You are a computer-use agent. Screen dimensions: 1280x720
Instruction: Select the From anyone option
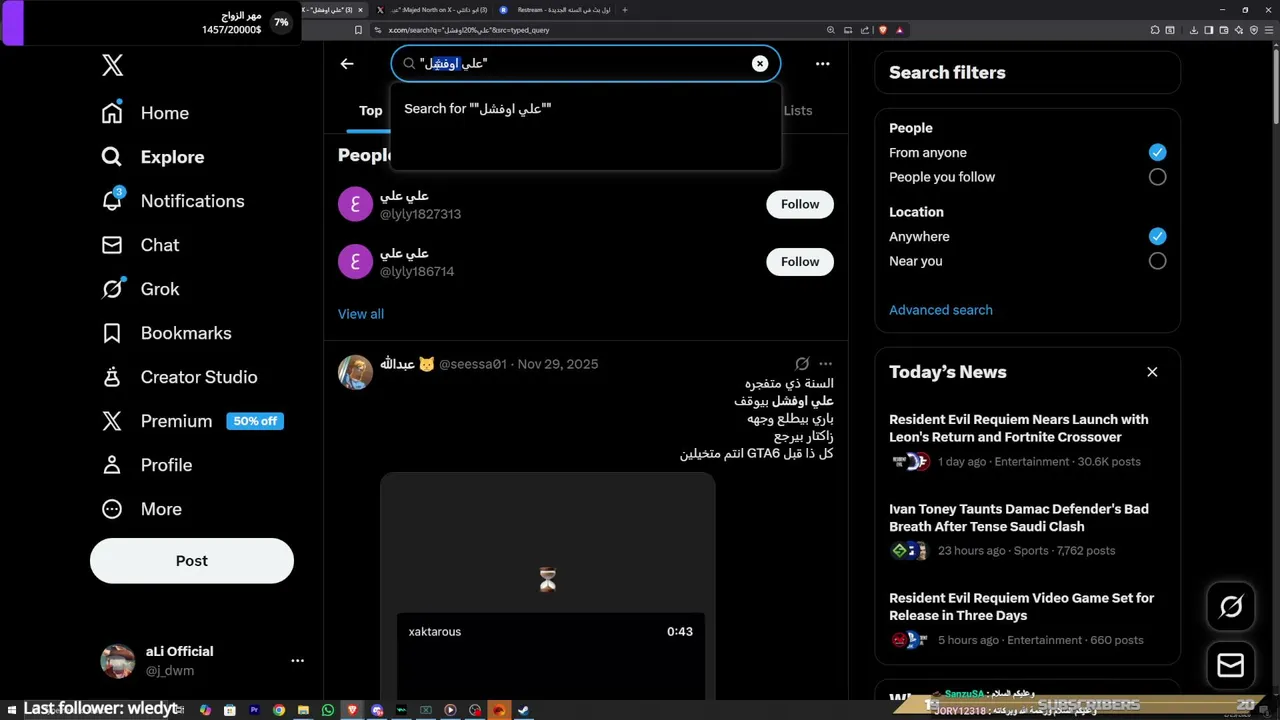coord(1157,153)
